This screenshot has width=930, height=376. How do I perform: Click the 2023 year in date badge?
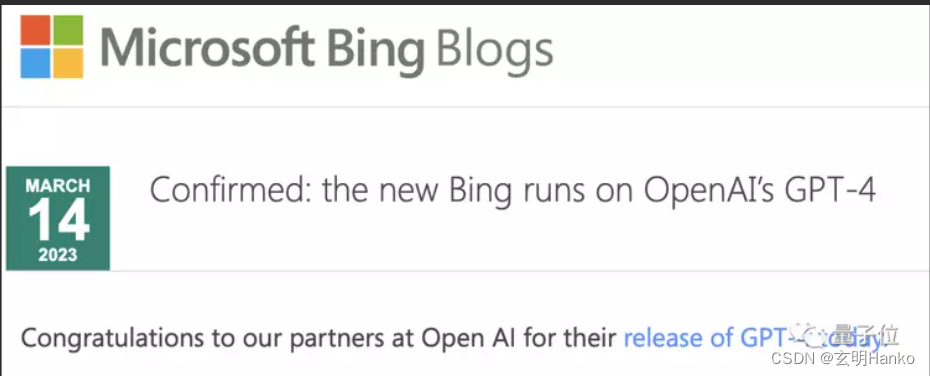click(58, 255)
